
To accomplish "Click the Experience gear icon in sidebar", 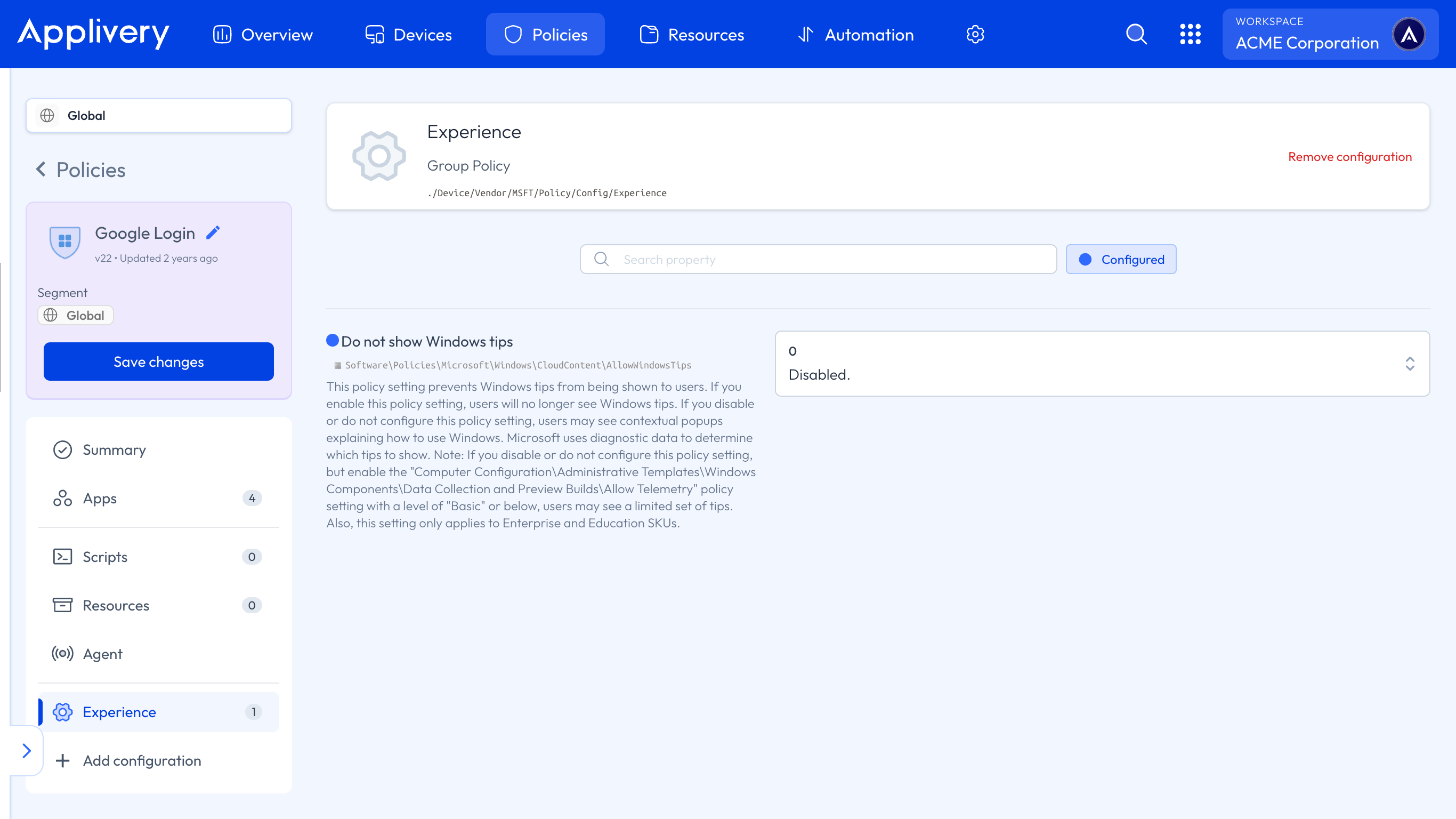I will (x=63, y=712).
